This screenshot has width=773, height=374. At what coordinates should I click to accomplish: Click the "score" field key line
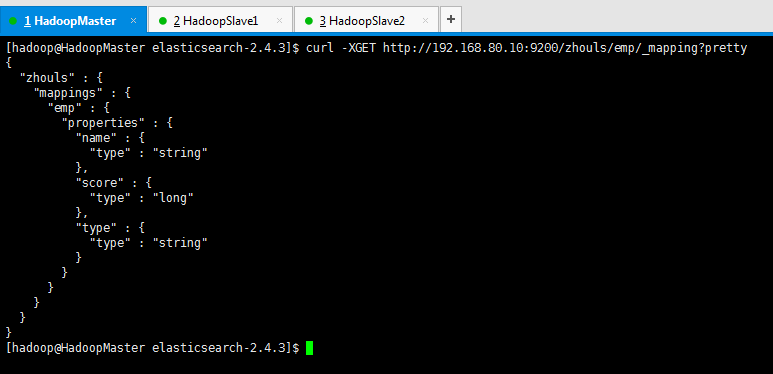(113, 183)
